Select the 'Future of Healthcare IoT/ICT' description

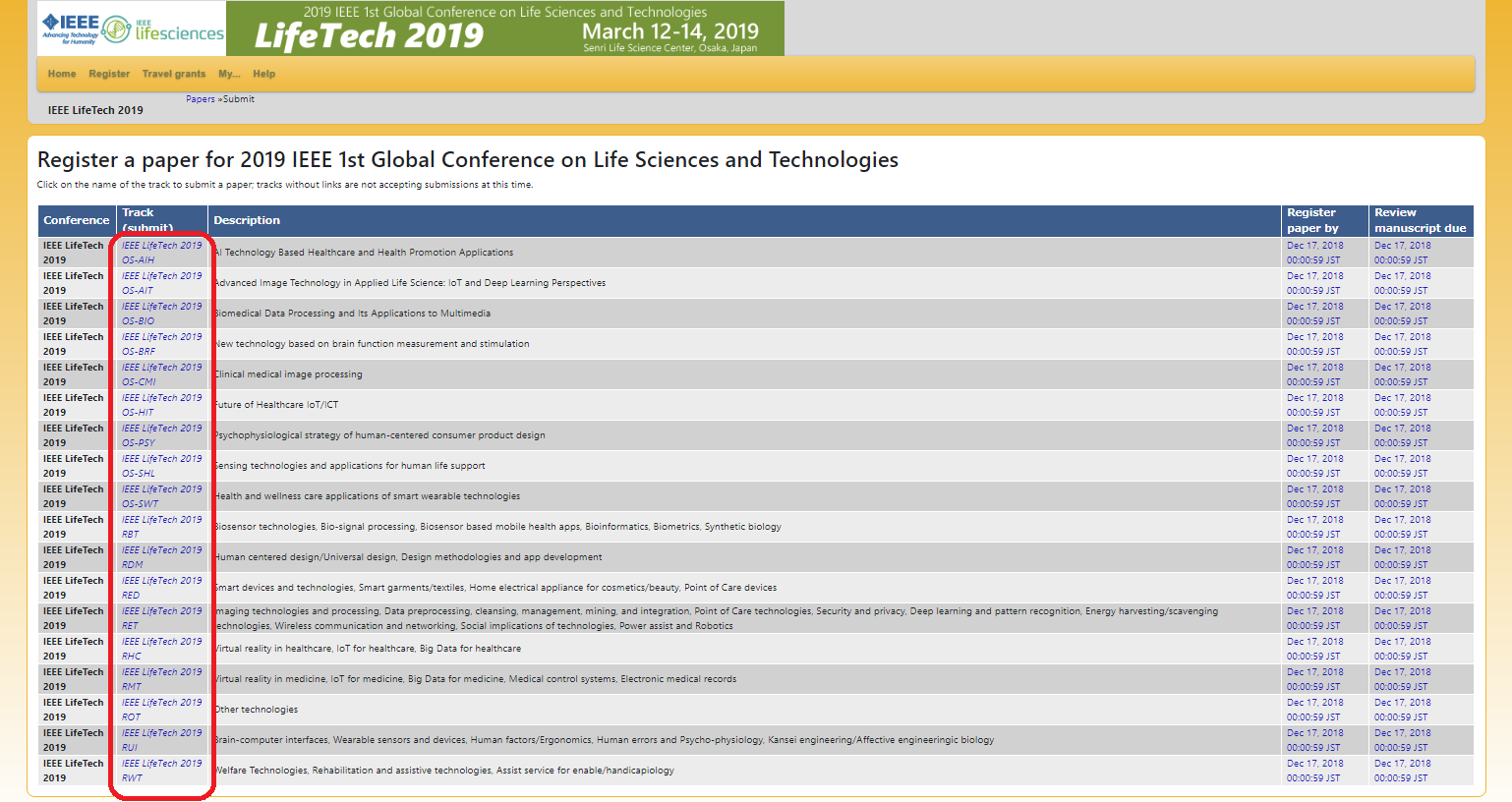pos(276,405)
